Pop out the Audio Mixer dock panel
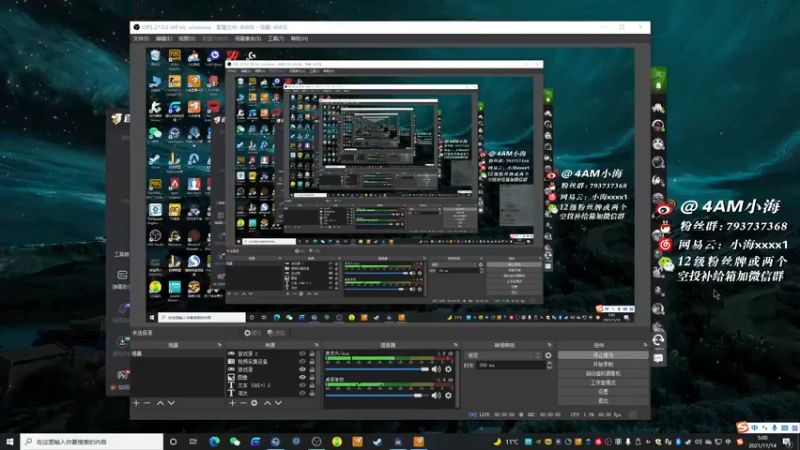The image size is (800, 450). click(x=456, y=345)
